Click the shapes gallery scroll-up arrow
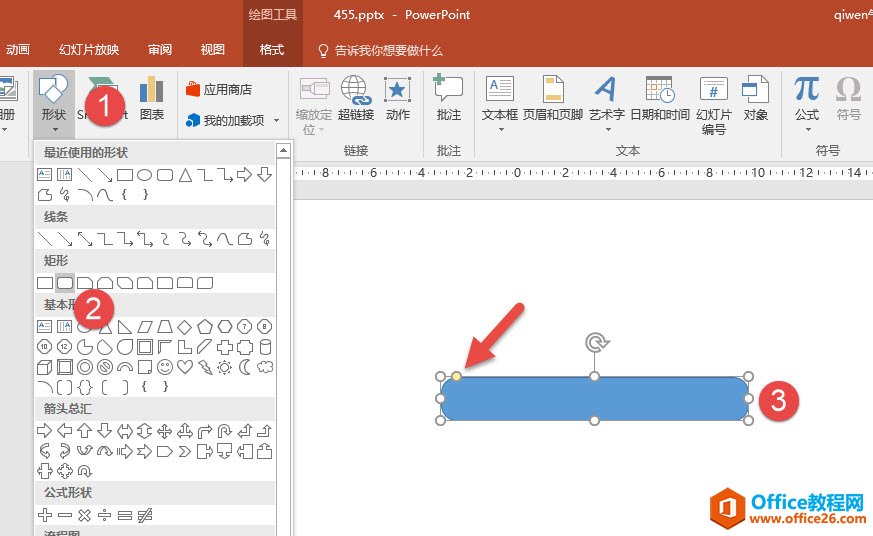Screen dimensions: 873x536 (283, 150)
